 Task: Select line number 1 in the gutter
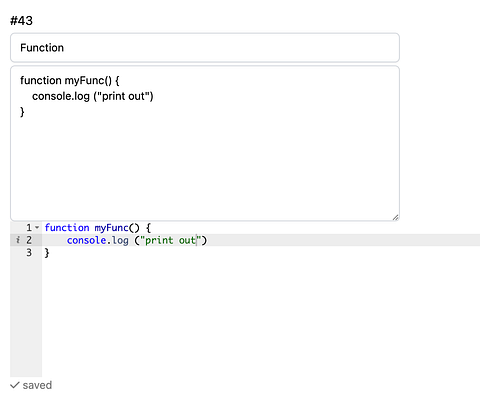(29, 228)
